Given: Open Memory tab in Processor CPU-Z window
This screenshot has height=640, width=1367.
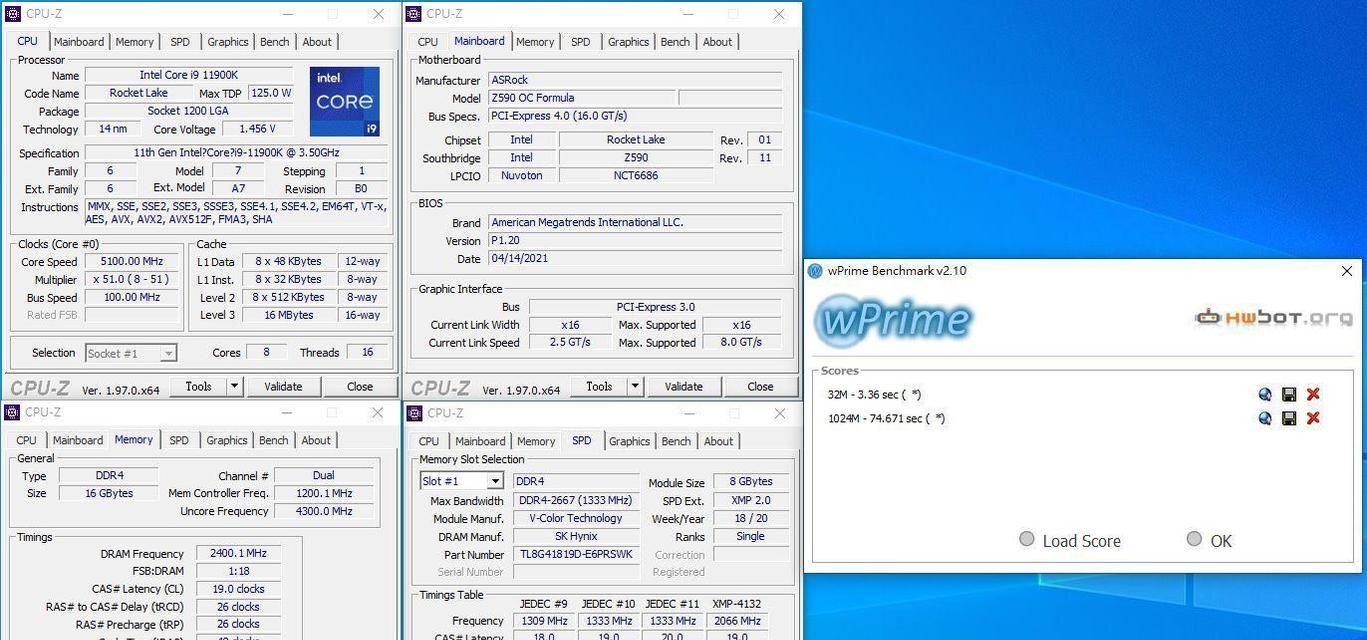Looking at the screenshot, I should pos(134,42).
